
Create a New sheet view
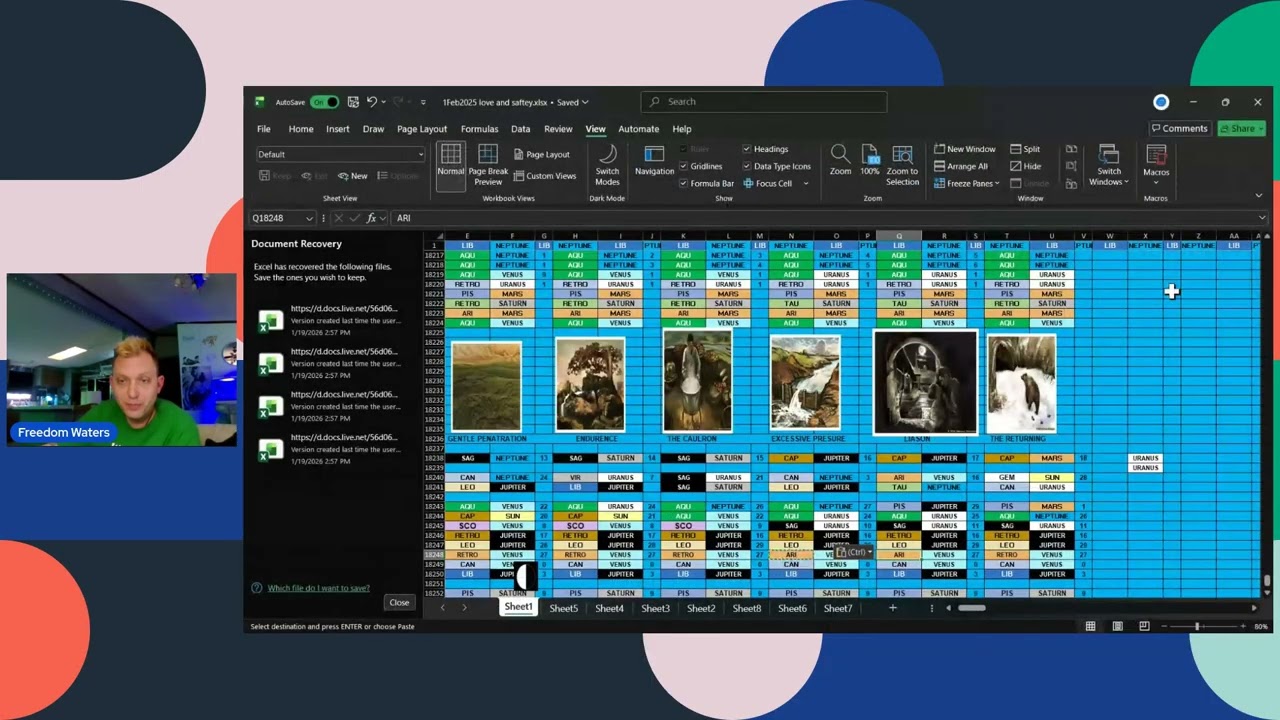(x=353, y=176)
